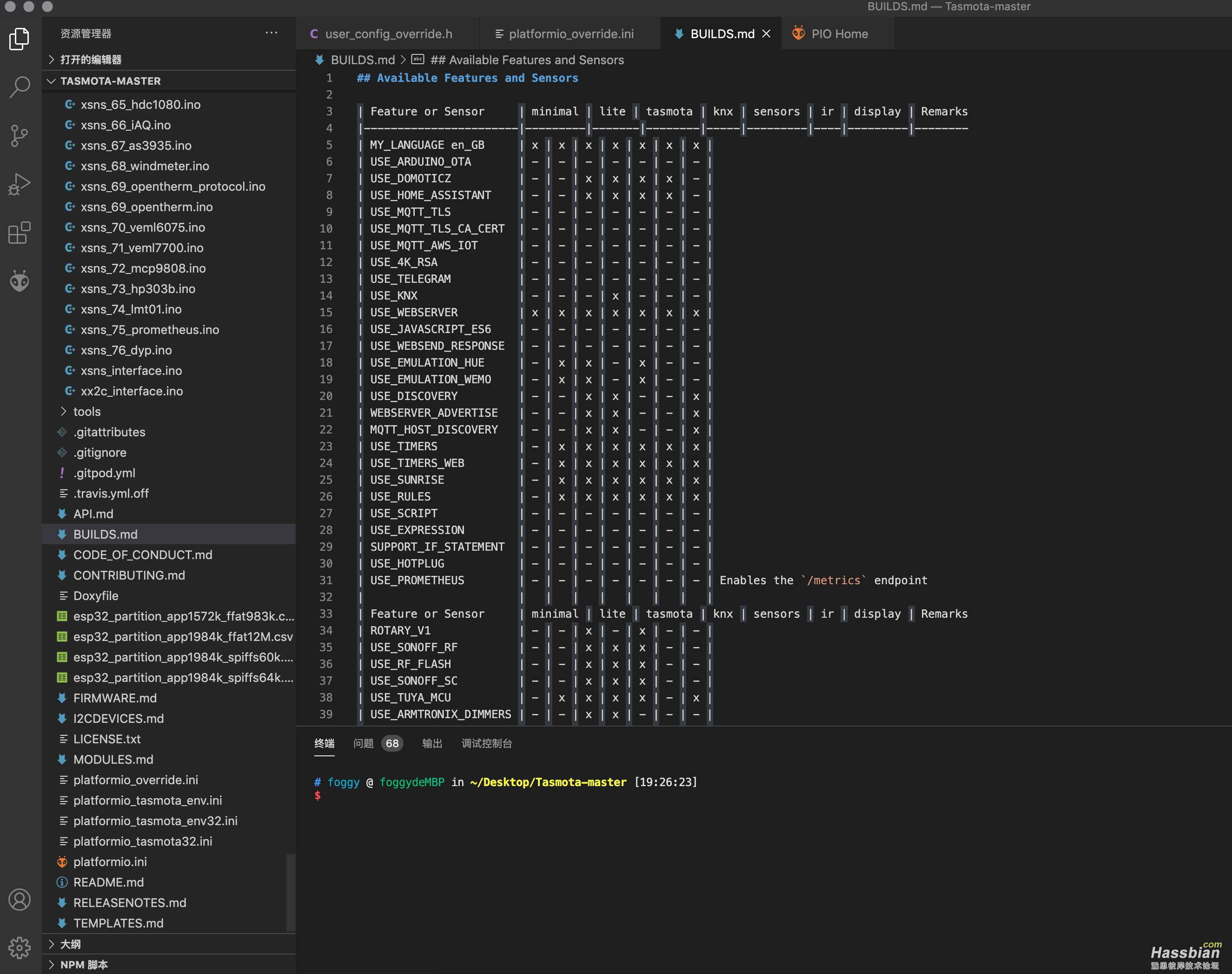Expand the NPM 脚本 section
This screenshot has height=974, width=1232.
[x=169, y=964]
